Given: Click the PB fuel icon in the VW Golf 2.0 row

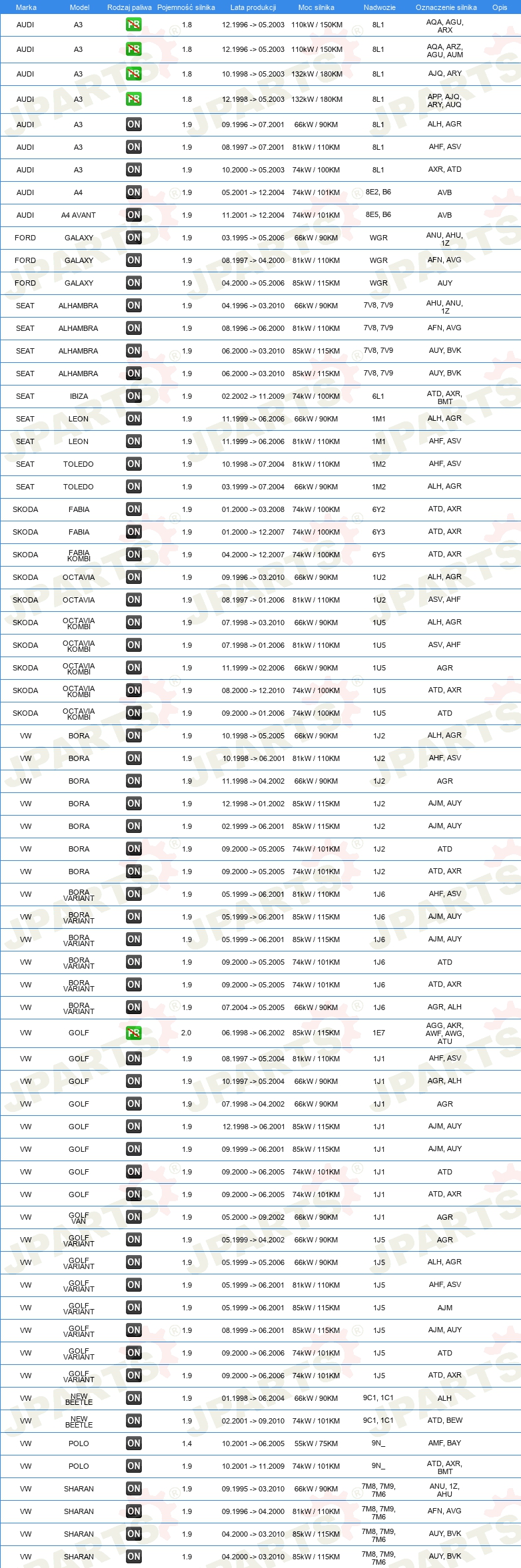Looking at the screenshot, I should 133,1033.
